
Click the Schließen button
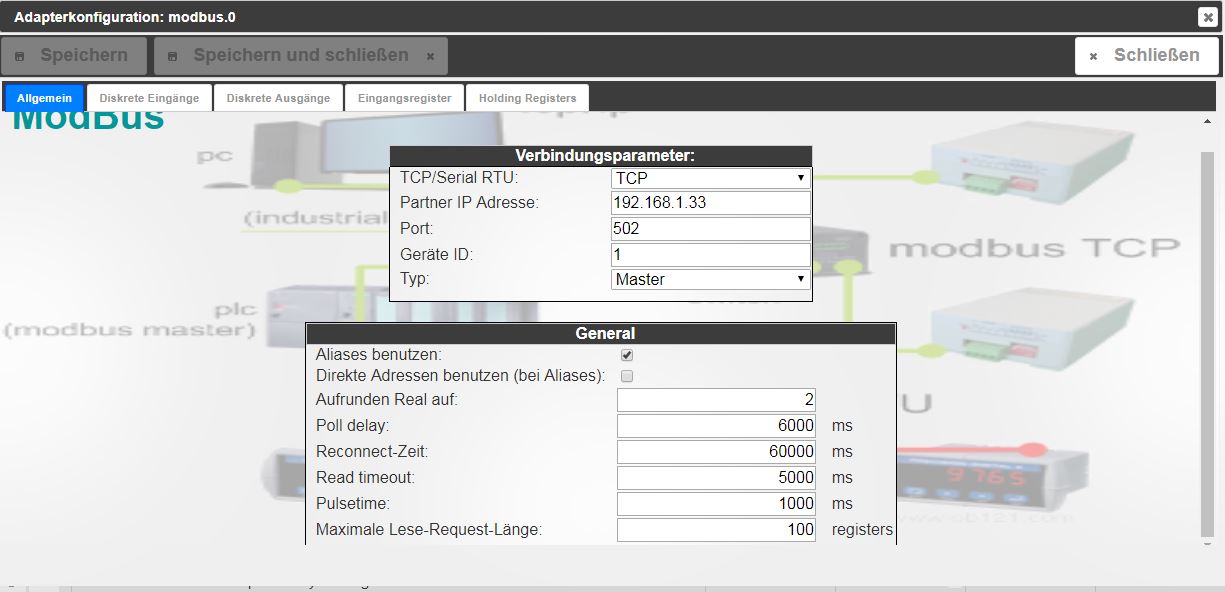click(1147, 56)
